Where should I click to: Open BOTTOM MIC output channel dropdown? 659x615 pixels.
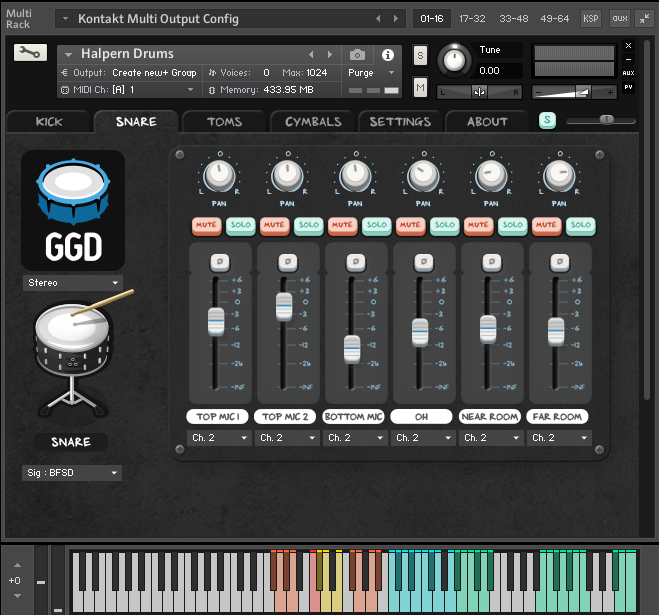click(x=353, y=438)
